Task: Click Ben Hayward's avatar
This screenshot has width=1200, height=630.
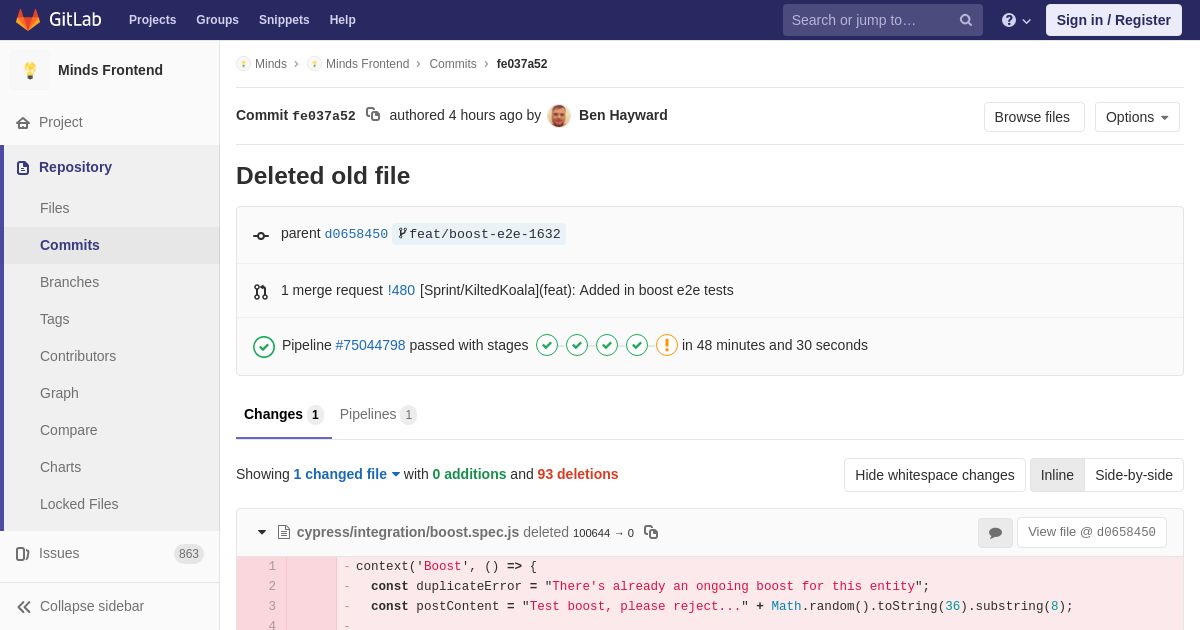Action: [x=559, y=116]
